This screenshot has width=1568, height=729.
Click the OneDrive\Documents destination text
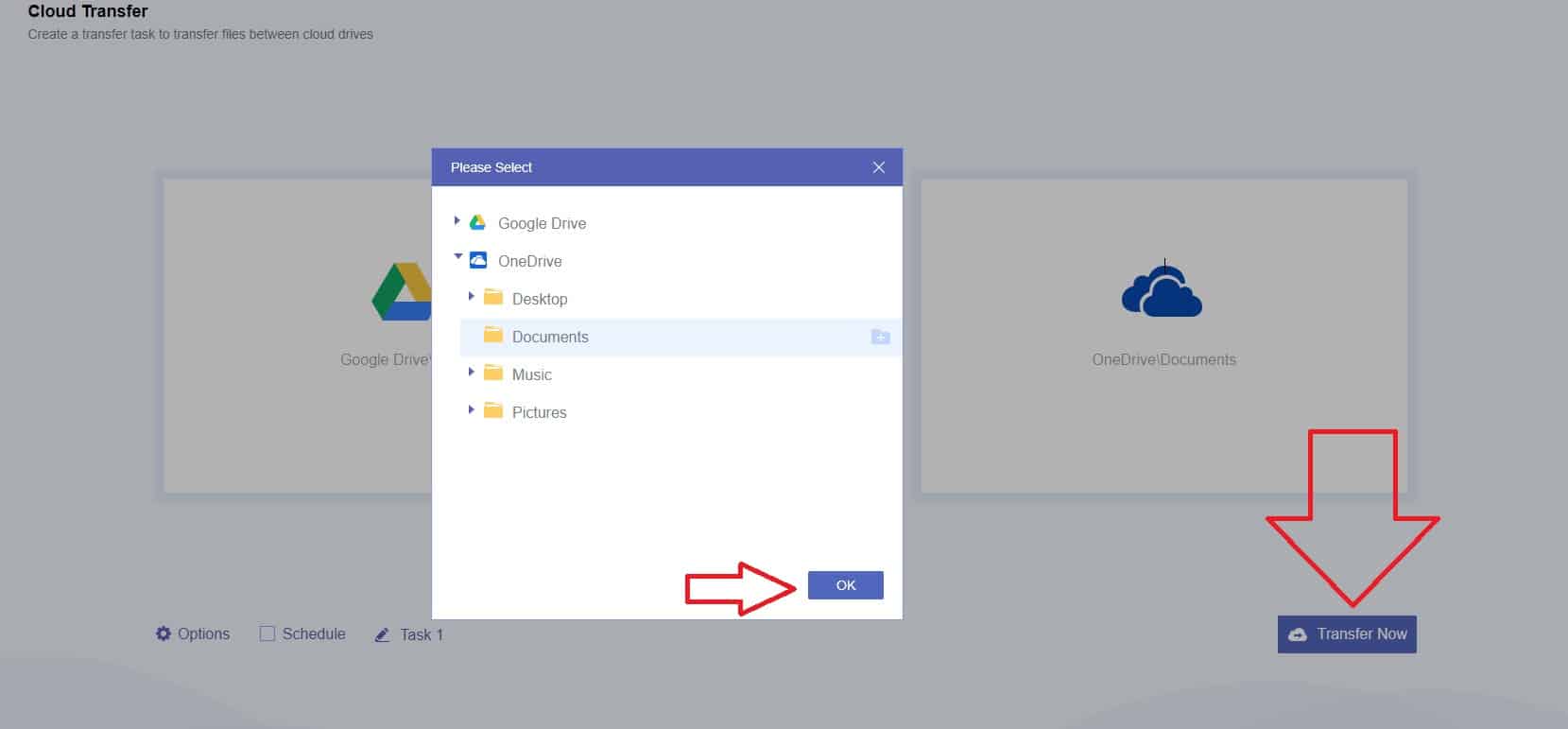click(x=1163, y=359)
